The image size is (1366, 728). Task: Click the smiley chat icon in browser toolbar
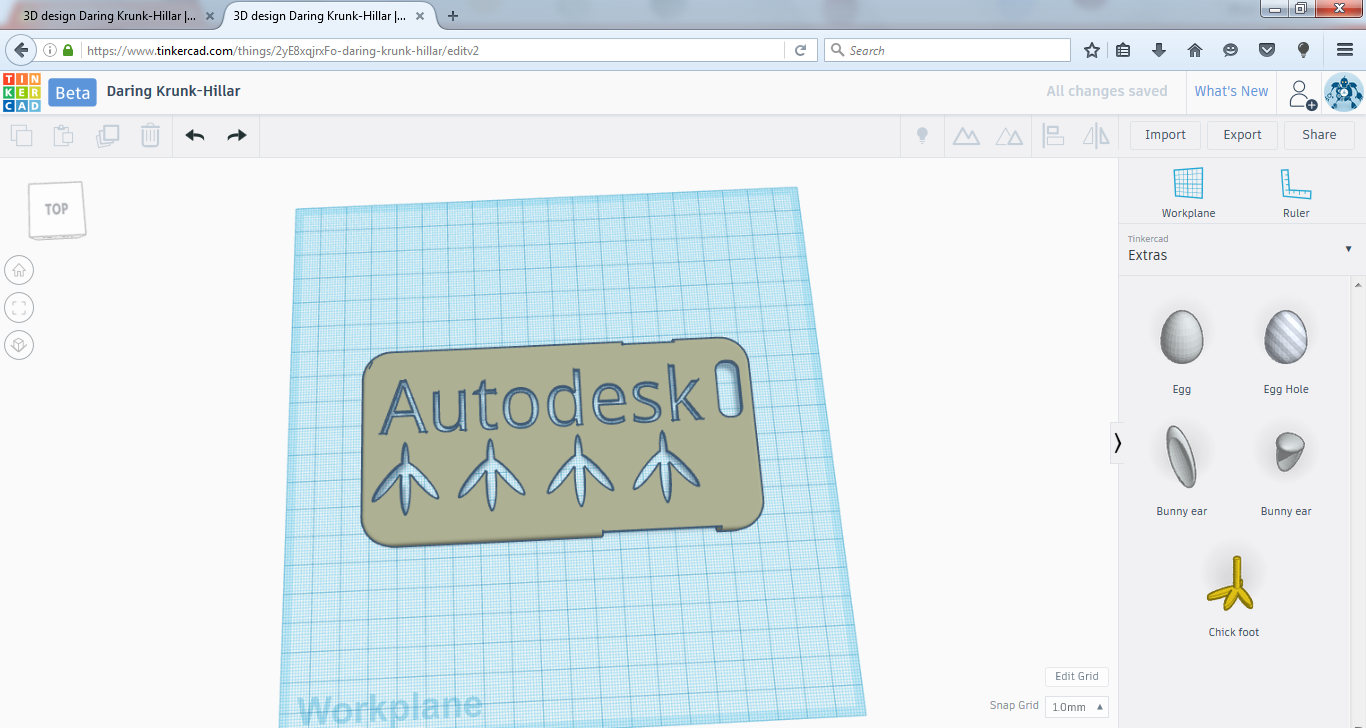tap(1231, 50)
